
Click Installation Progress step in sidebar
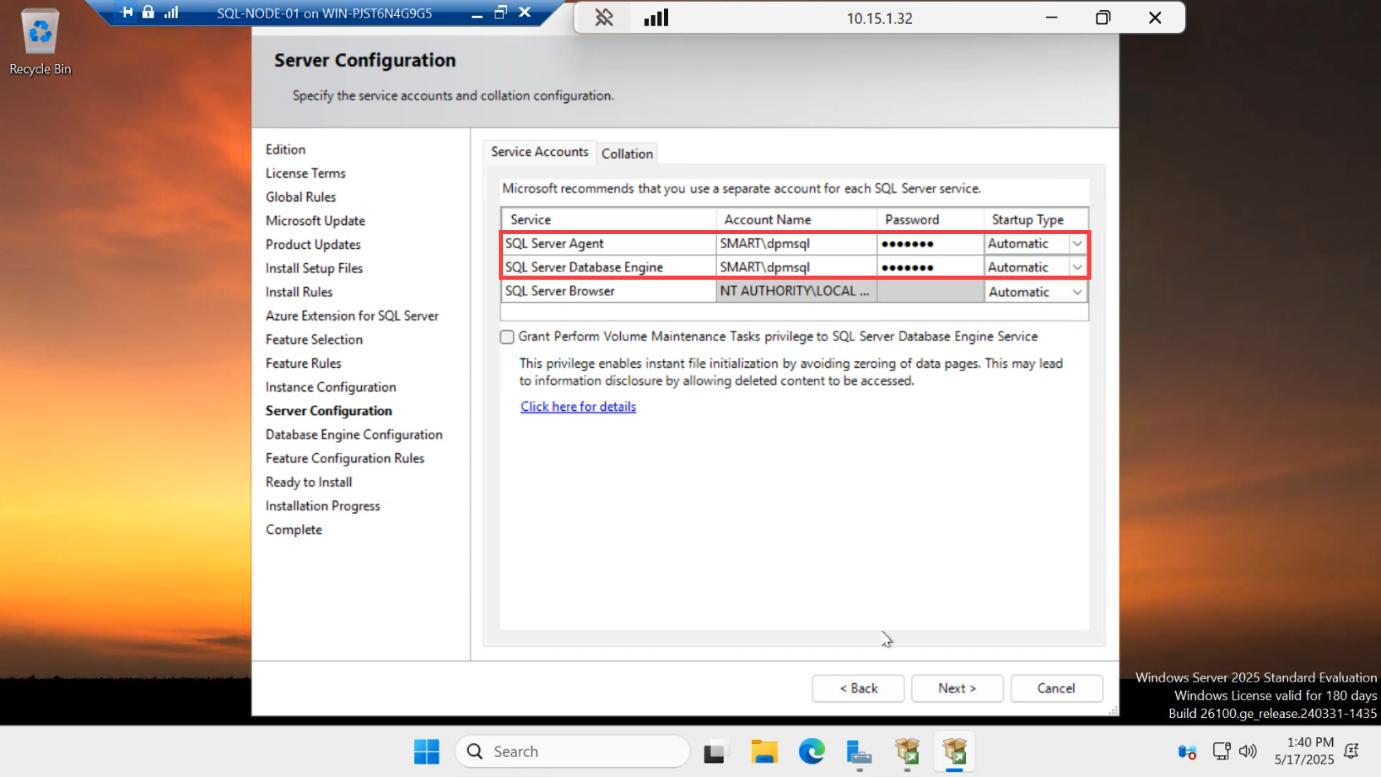point(322,507)
